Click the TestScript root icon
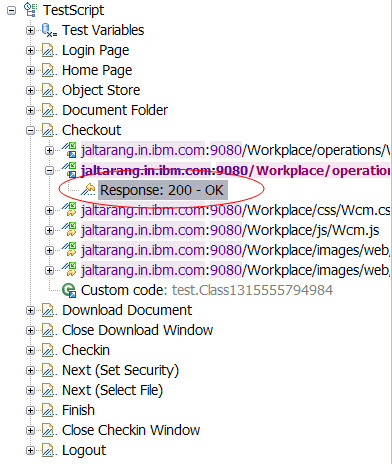 30,10
